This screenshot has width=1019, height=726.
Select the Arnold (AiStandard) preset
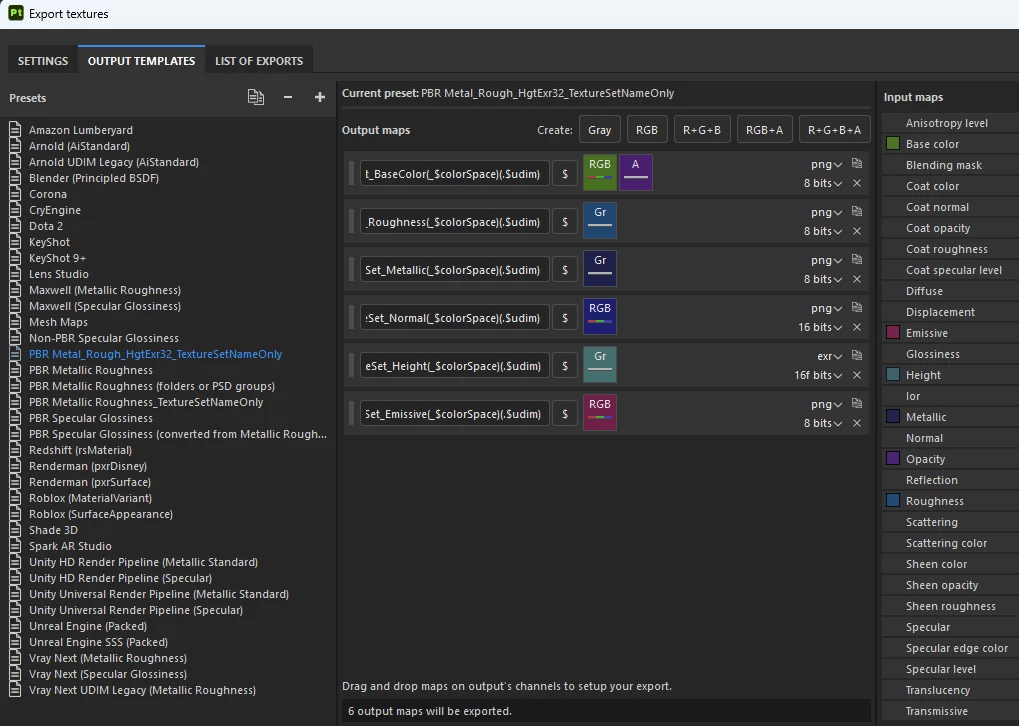point(79,146)
